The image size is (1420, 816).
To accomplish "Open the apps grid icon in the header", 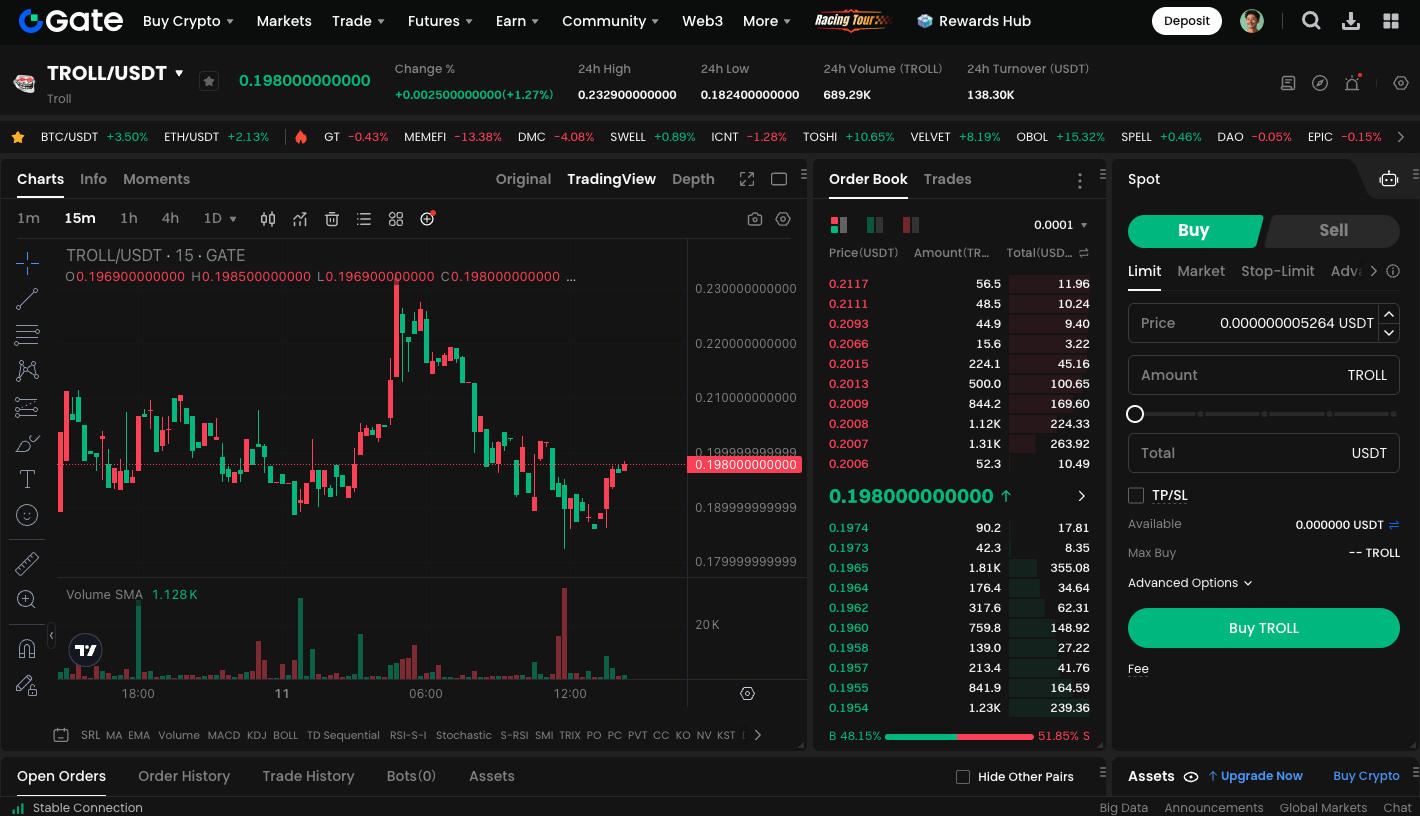I will tap(1391, 21).
